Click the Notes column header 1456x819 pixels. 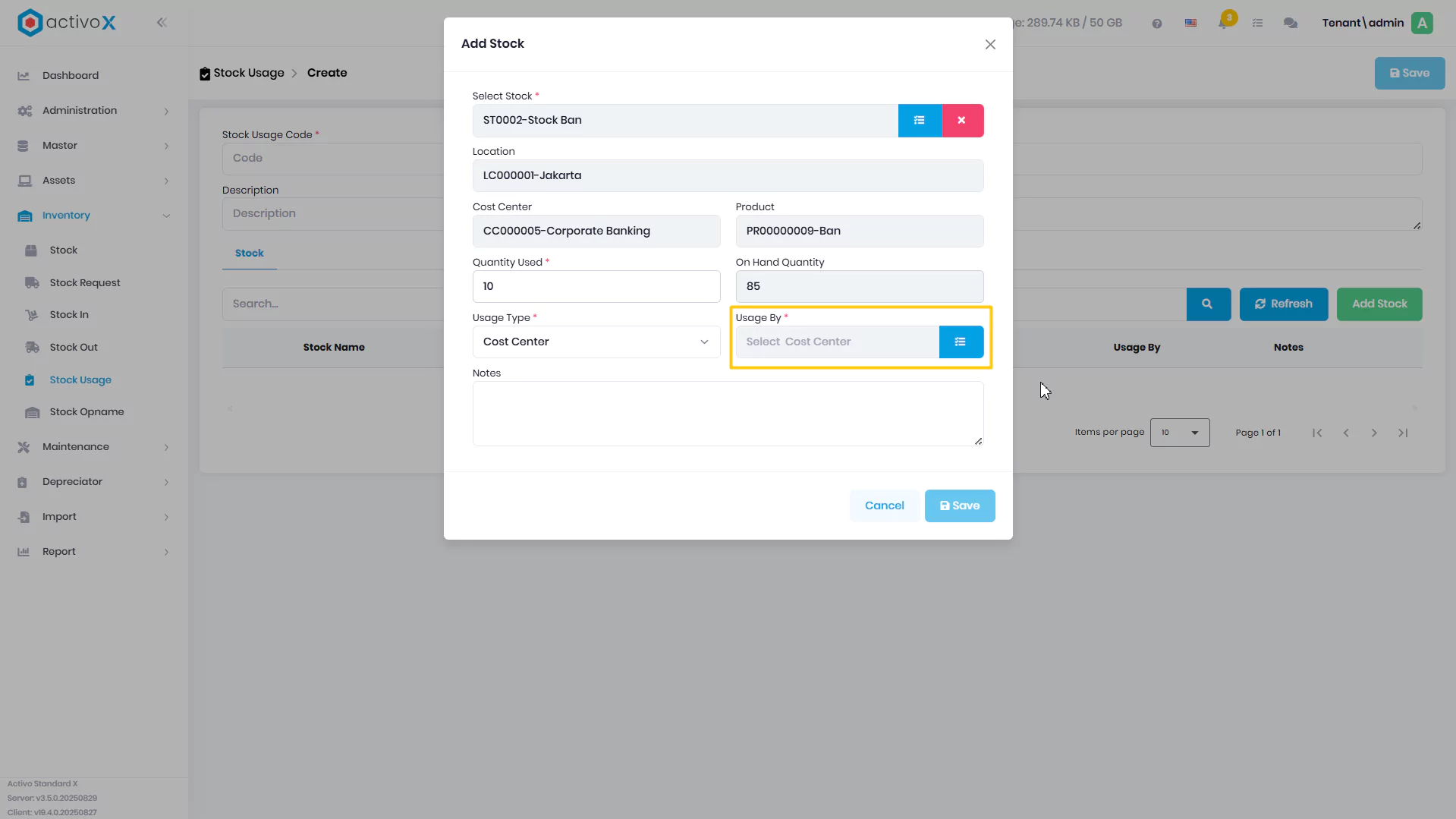pyautogui.click(x=1288, y=348)
